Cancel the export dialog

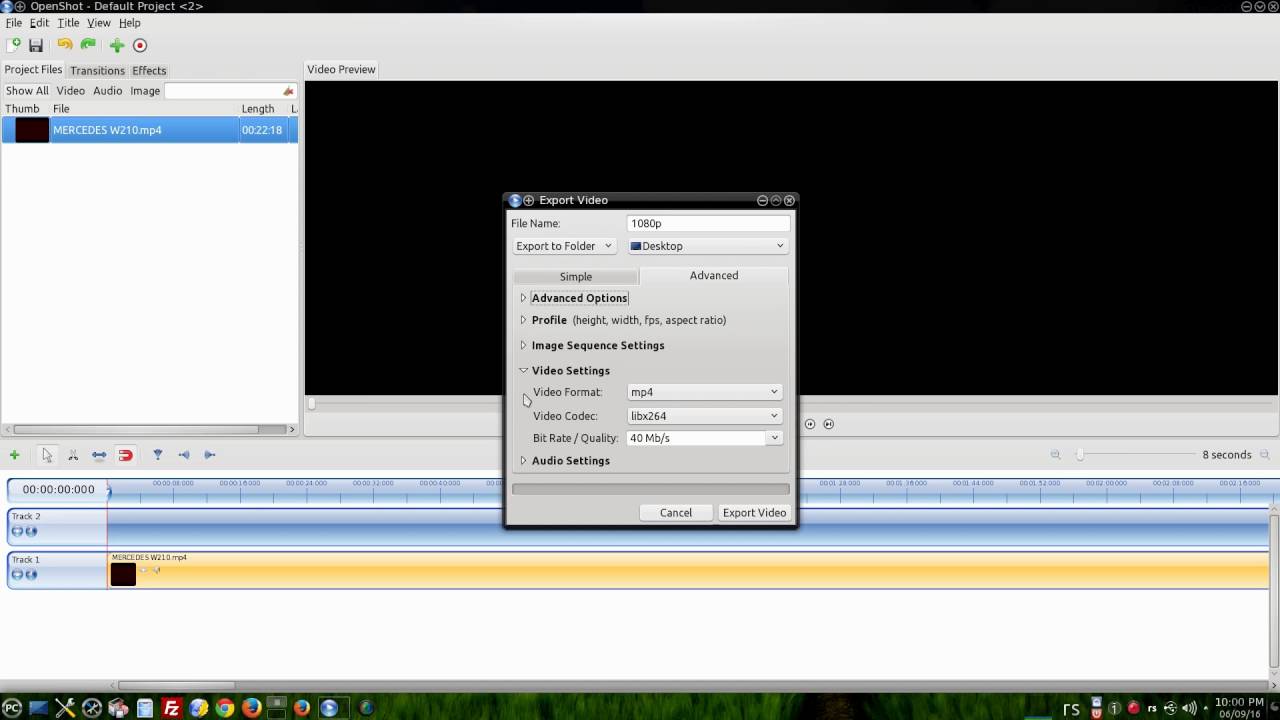676,513
